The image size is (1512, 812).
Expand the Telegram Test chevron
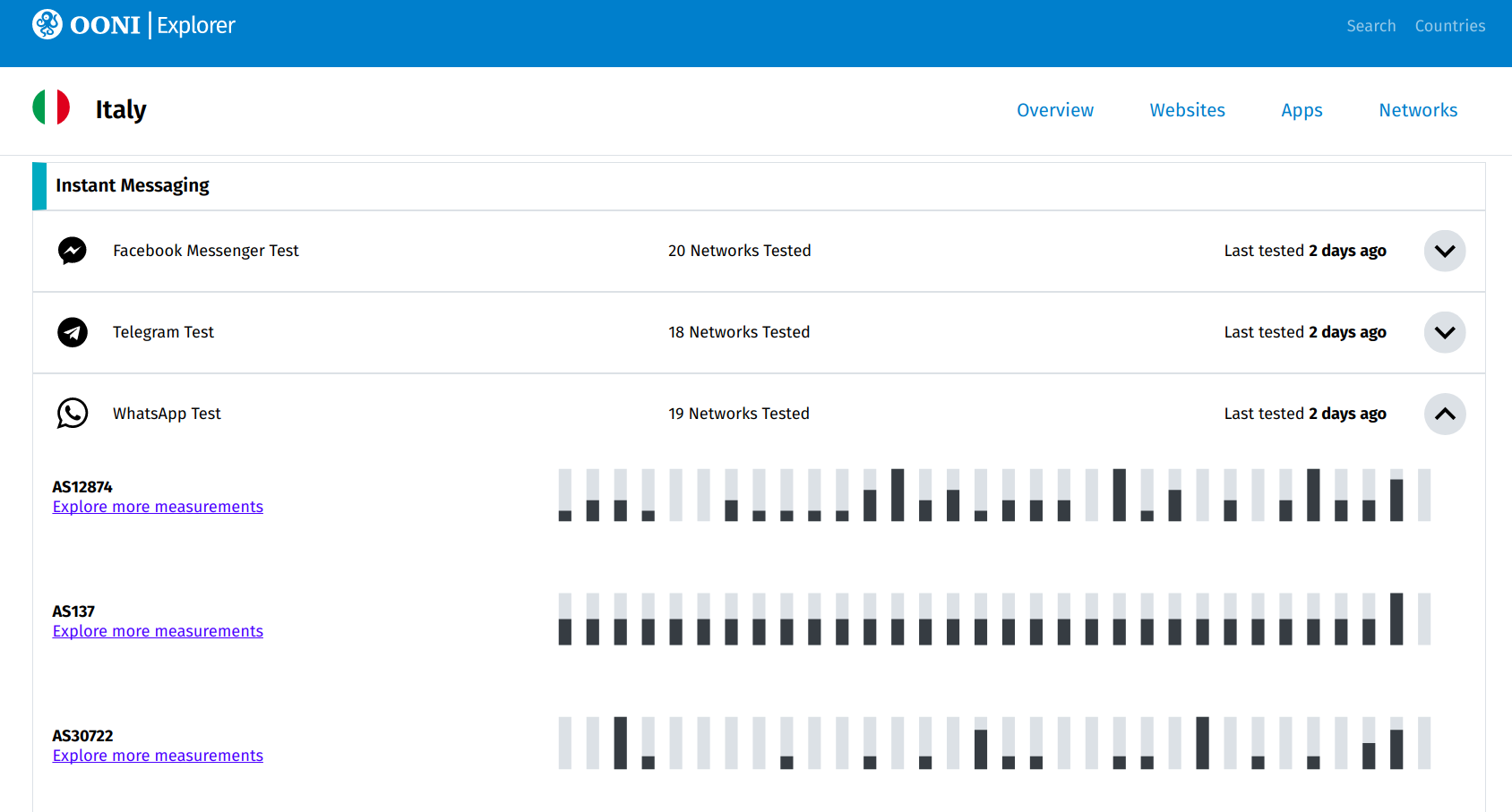tap(1444, 332)
